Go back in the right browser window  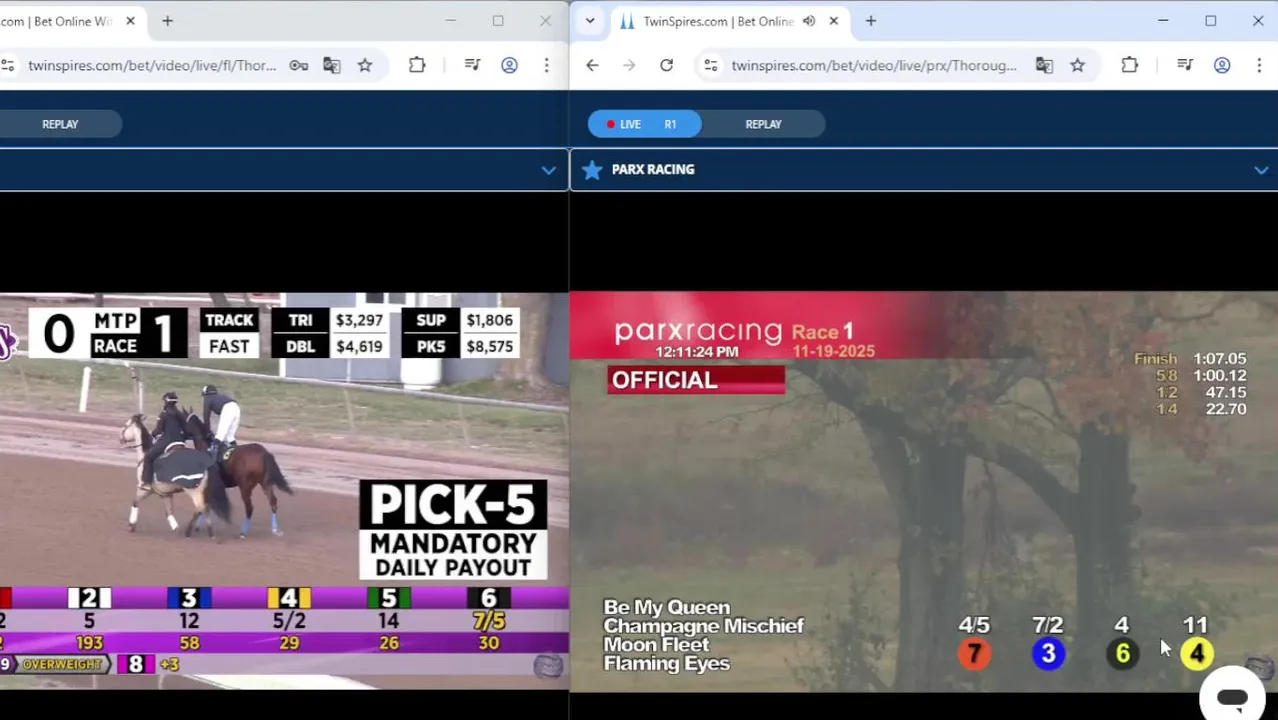click(x=592, y=65)
